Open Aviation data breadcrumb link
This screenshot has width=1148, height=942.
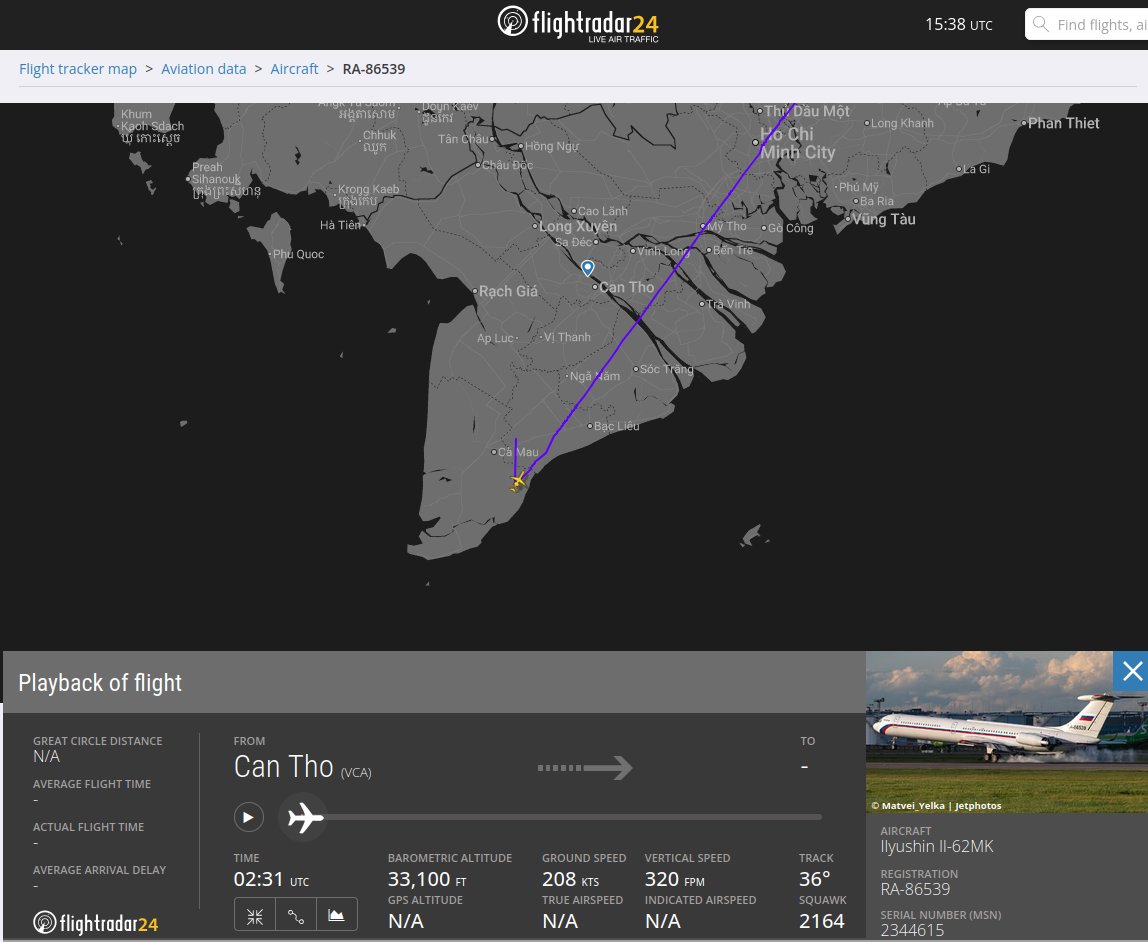204,69
